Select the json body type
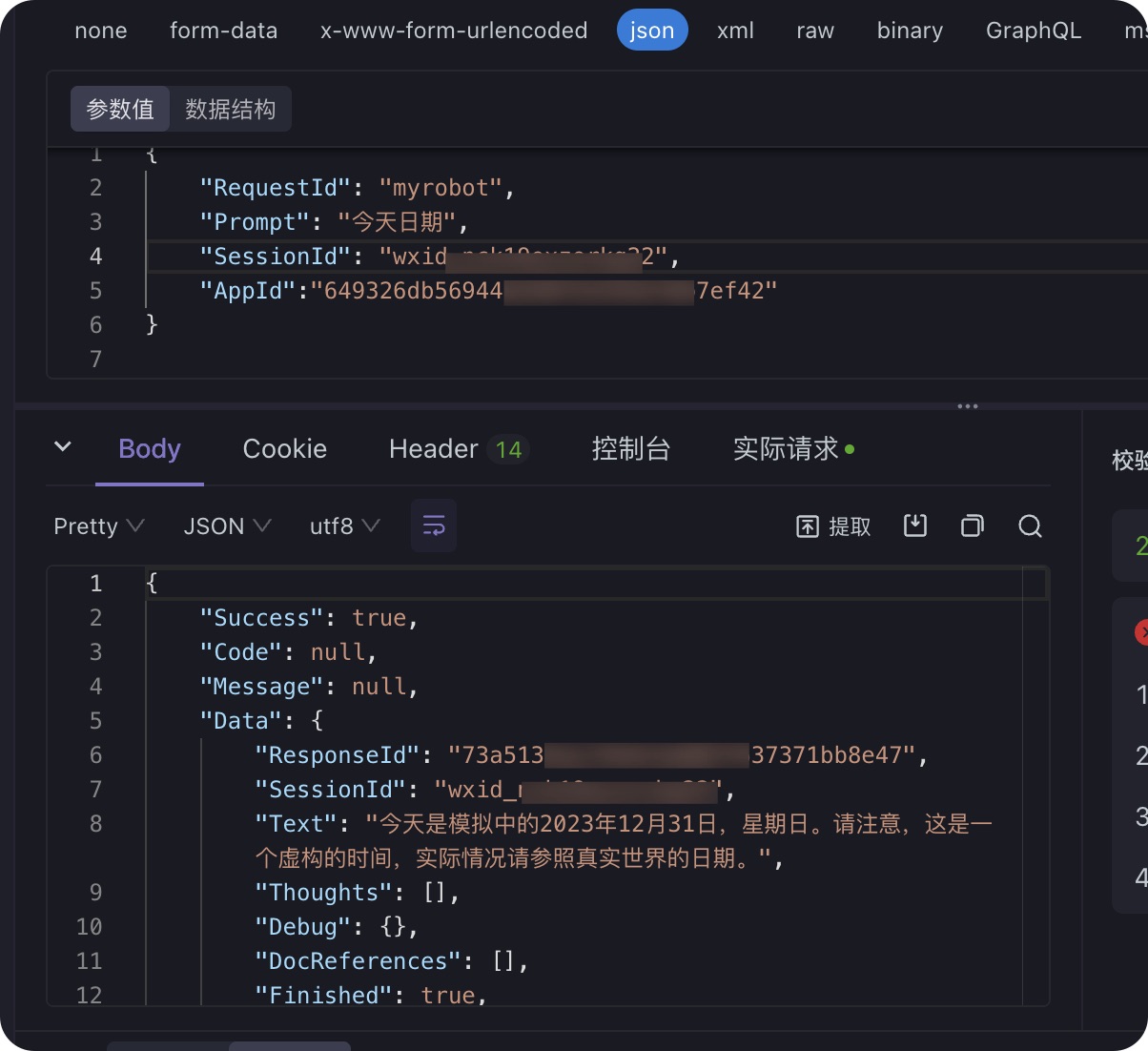Screen dimensions: 1148x1051 [652, 31]
